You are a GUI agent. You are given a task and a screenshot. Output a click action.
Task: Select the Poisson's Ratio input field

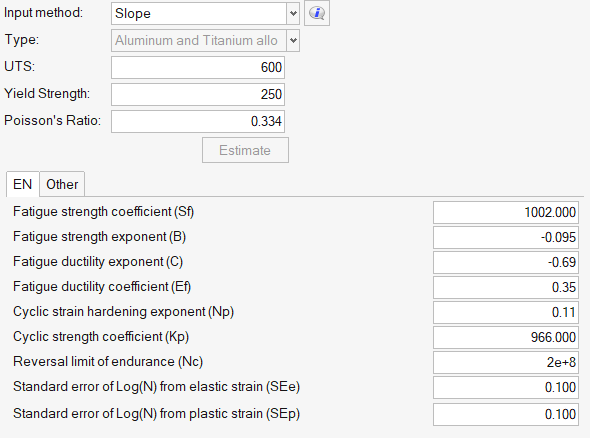pyautogui.click(x=198, y=122)
